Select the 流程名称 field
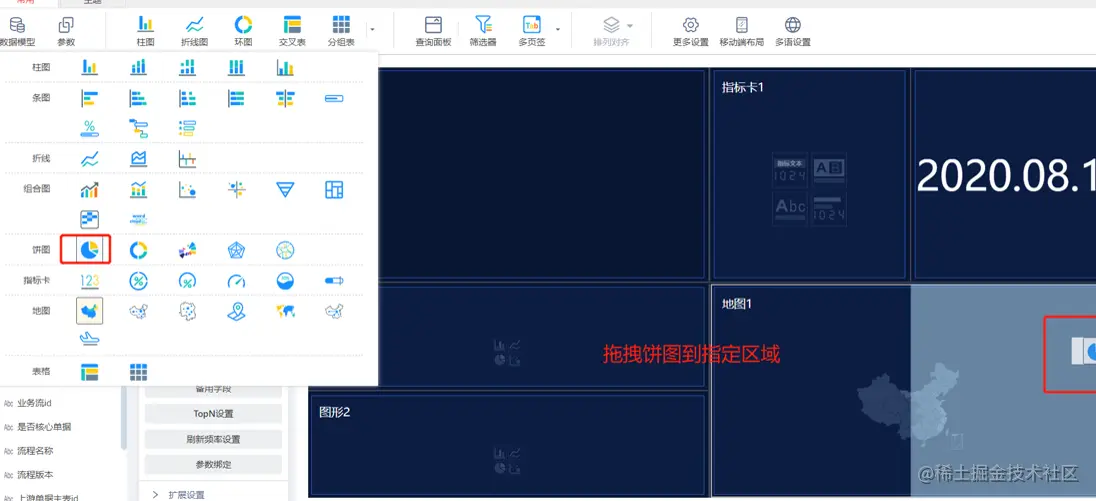Image resolution: width=1096 pixels, height=501 pixels. click(35, 451)
